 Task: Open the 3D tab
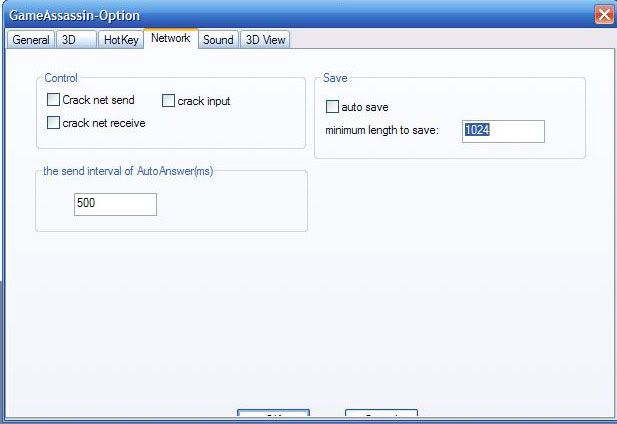tap(76, 40)
